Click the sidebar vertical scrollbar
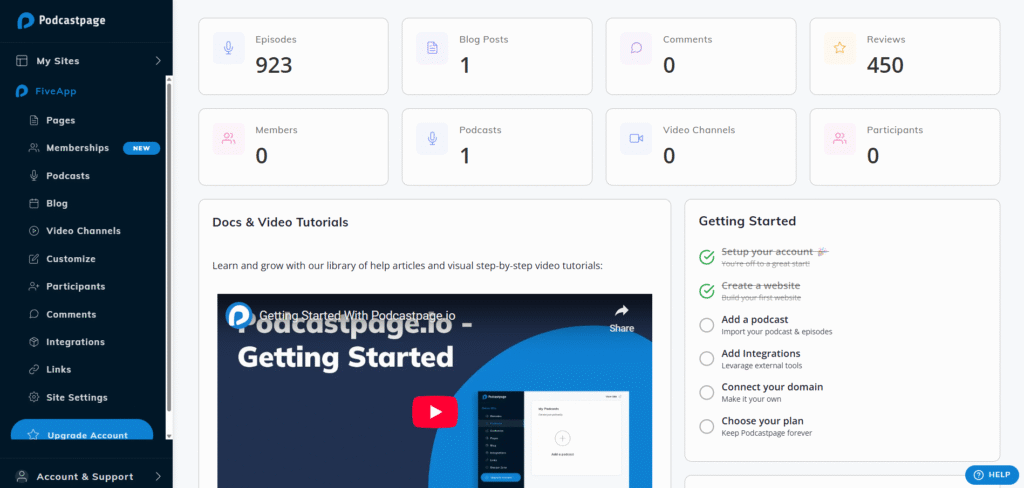The height and width of the screenshot is (488, 1024). pyautogui.click(x=169, y=247)
